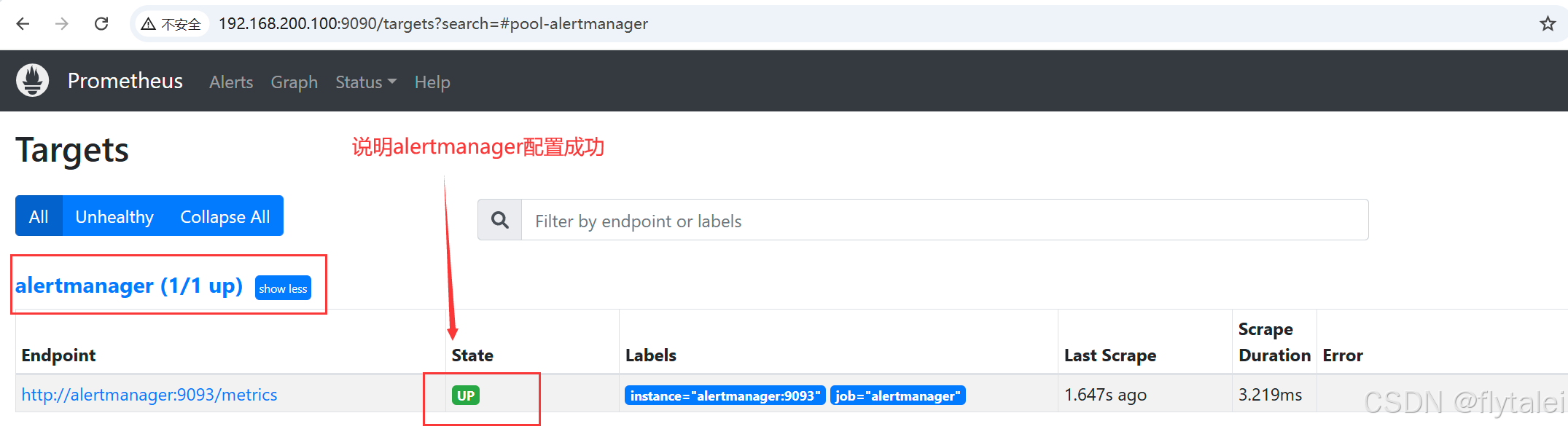Open the Prometheus home link
Image resolution: width=1568 pixels, height=429 pixels.
coord(125,81)
